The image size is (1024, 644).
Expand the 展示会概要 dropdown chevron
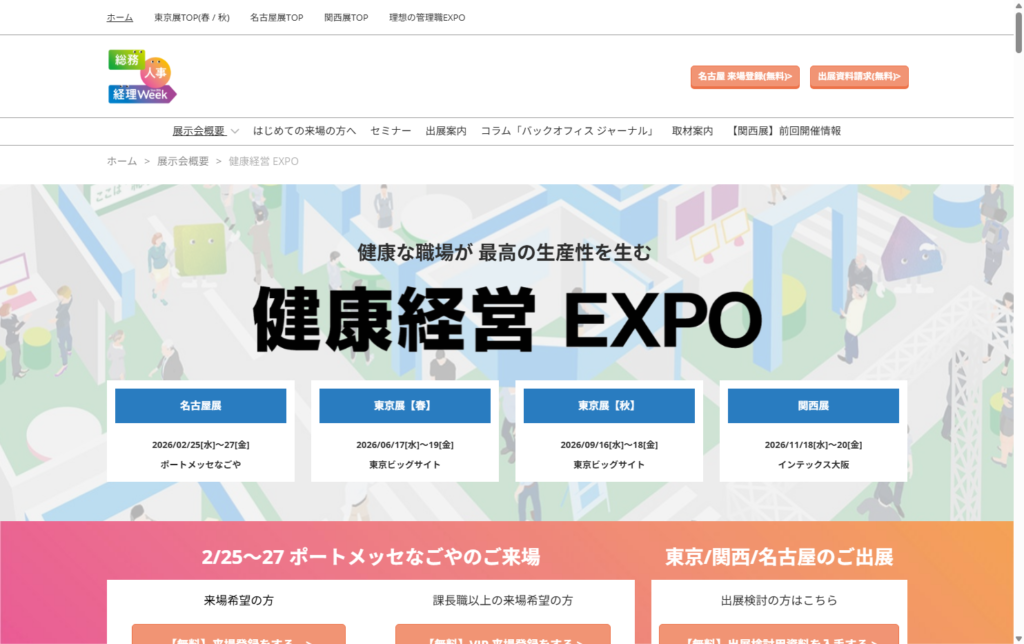coord(235,131)
